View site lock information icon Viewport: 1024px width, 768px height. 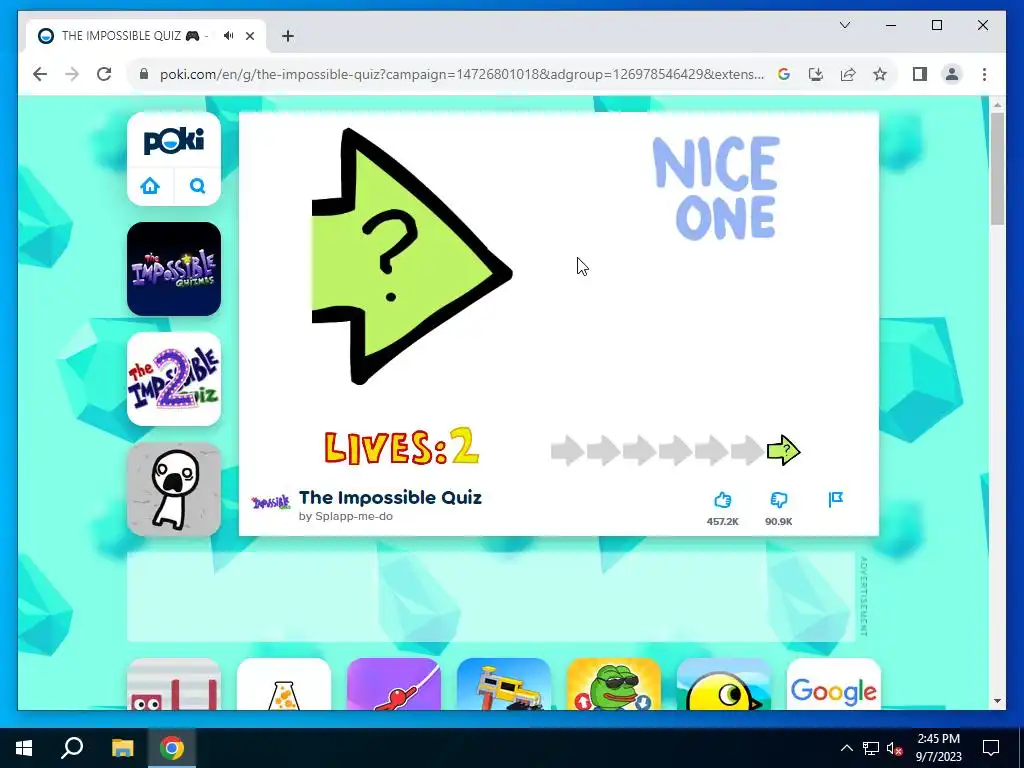pyautogui.click(x=144, y=74)
